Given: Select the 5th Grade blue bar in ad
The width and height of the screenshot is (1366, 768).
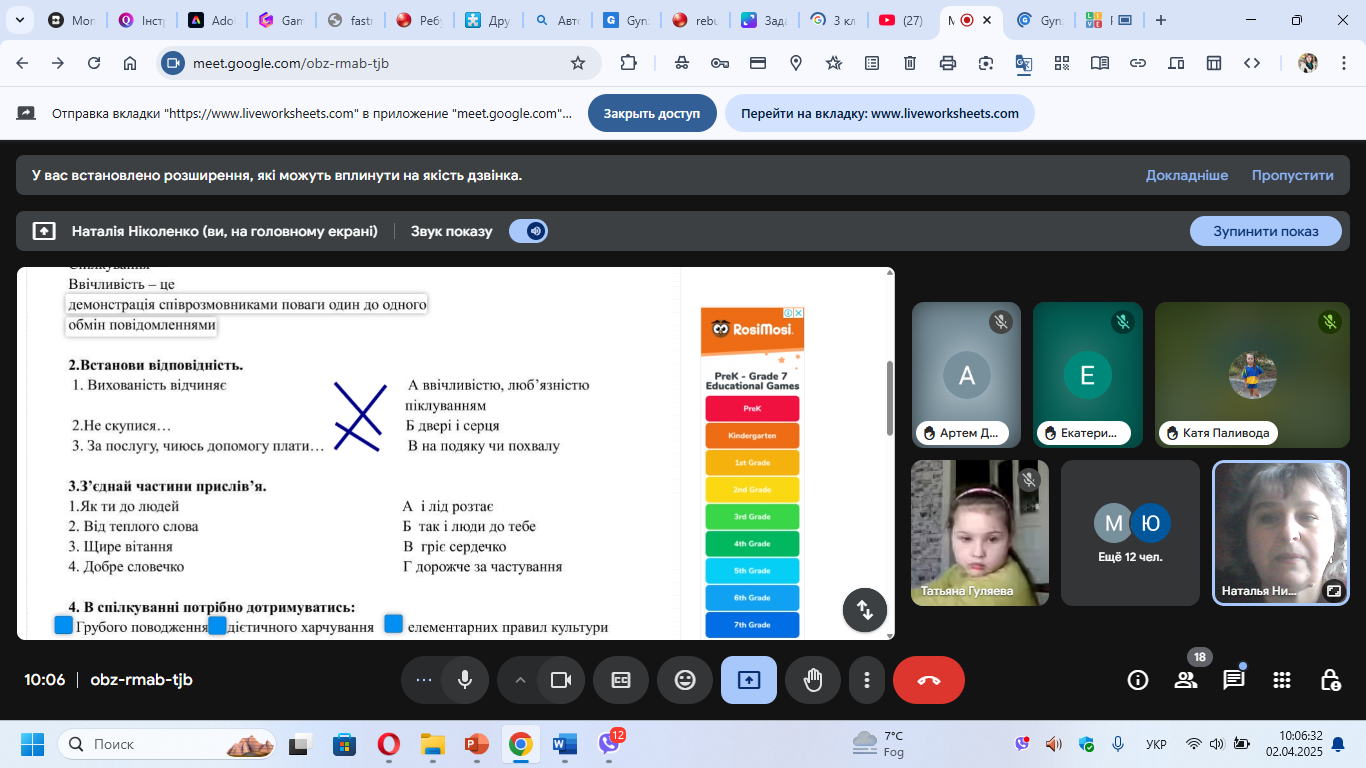Looking at the screenshot, I should 752,571.
